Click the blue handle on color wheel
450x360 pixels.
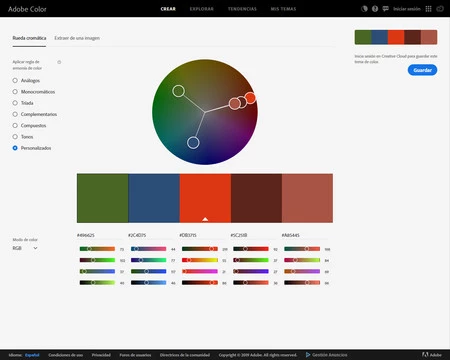[x=193, y=143]
